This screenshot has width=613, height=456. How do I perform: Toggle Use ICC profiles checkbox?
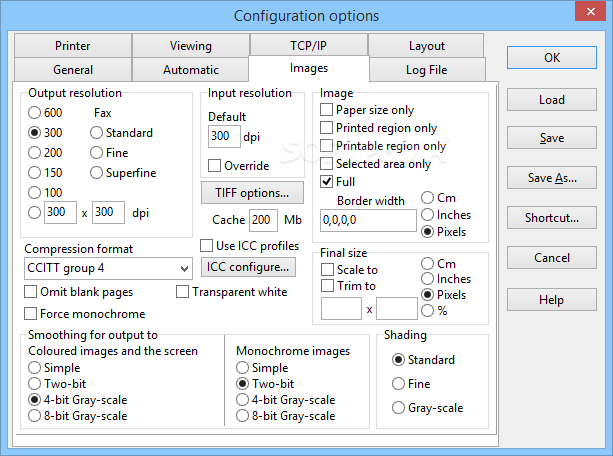click(207, 245)
